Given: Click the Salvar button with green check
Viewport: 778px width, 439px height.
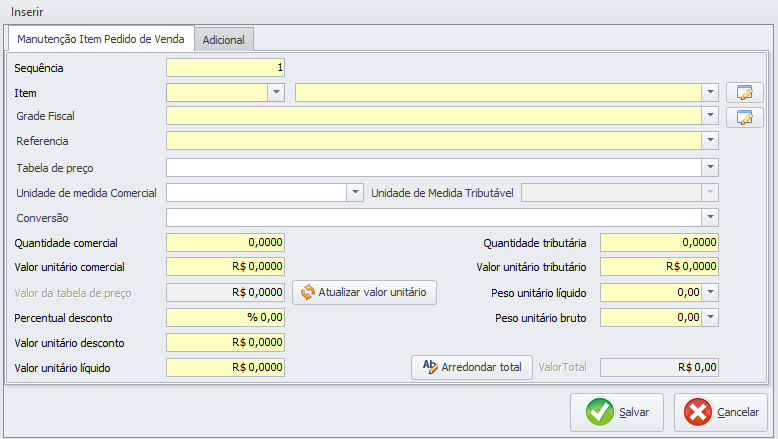Looking at the screenshot, I should click(617, 412).
